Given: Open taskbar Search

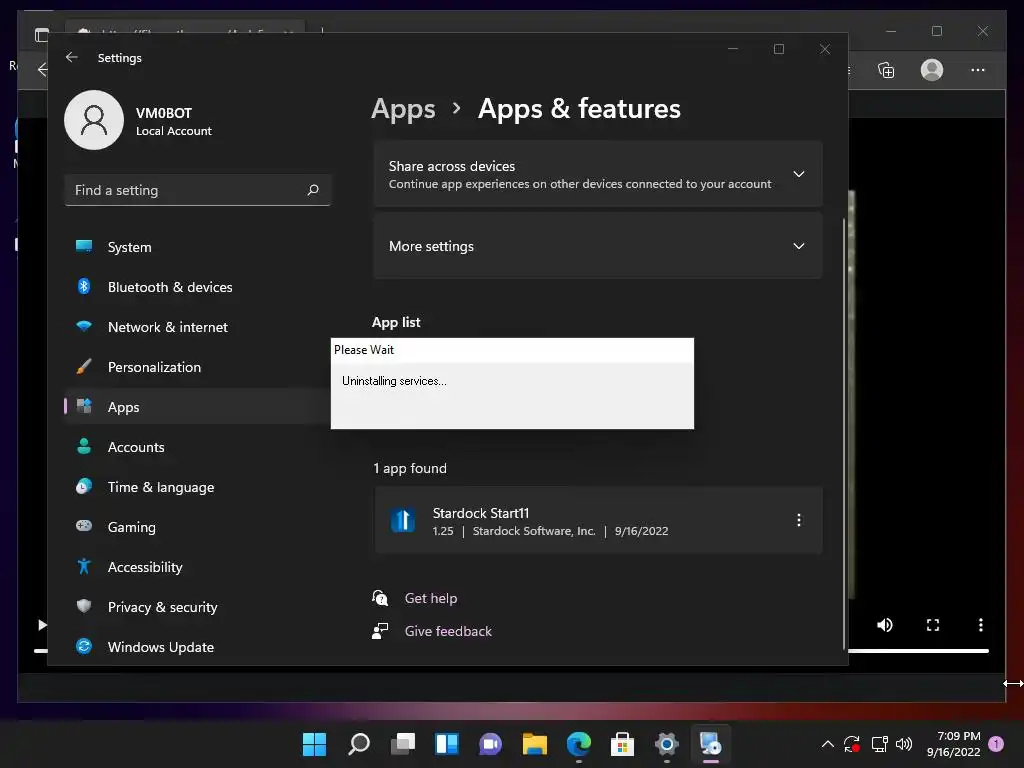Looking at the screenshot, I should (359, 744).
